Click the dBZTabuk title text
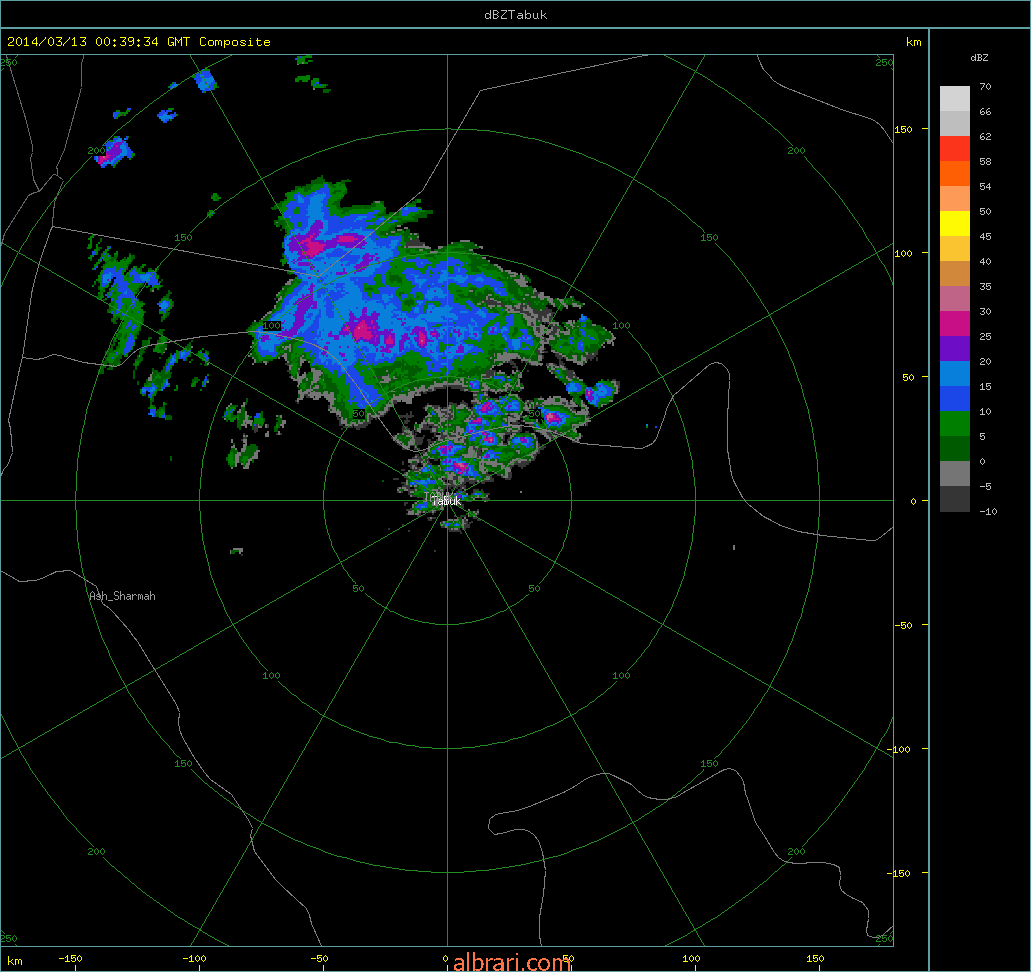This screenshot has height=972, width=1031. coord(516,15)
